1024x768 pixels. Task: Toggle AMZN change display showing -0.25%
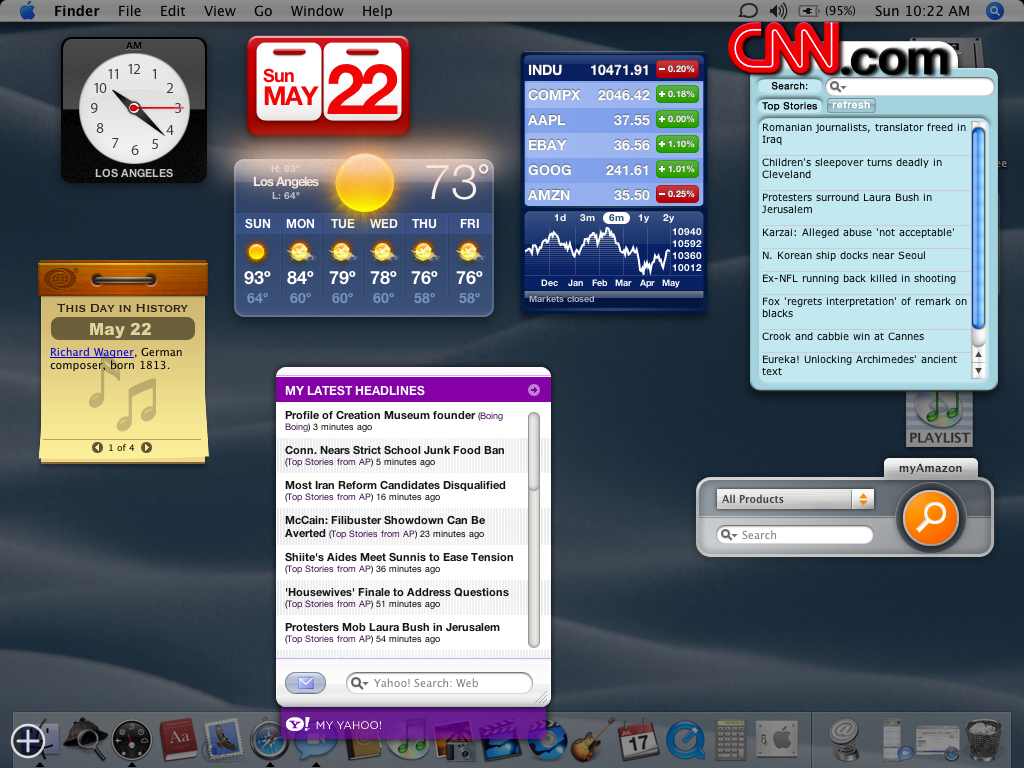[677, 194]
